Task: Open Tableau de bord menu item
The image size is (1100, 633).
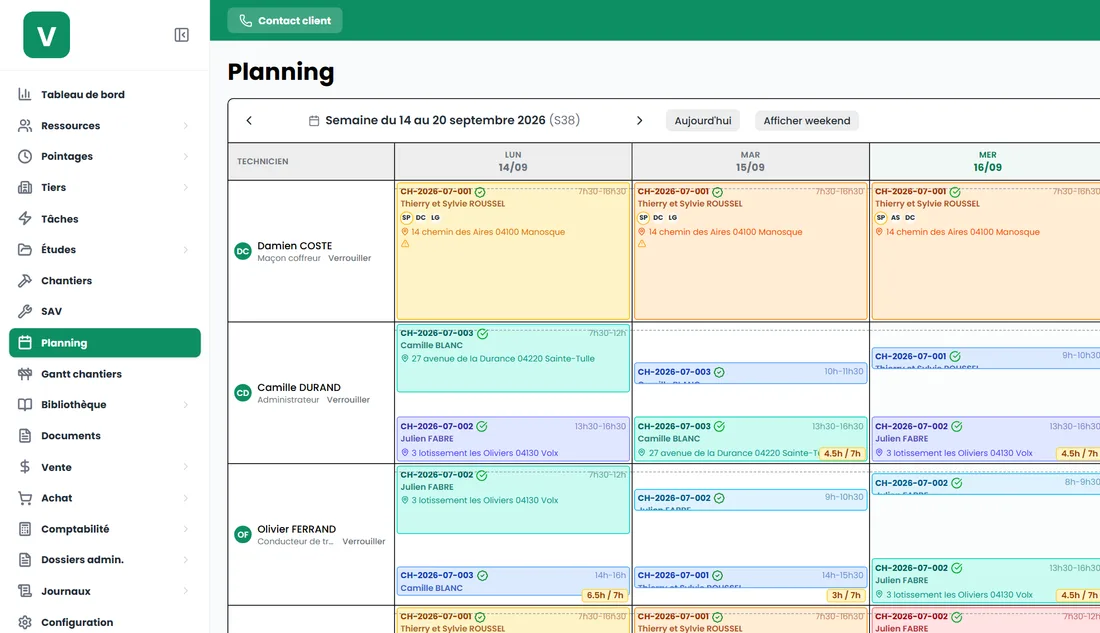Action: (105, 94)
